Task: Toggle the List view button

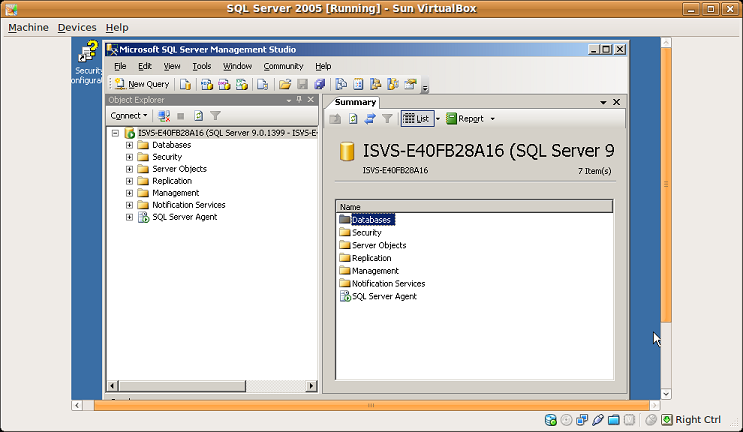Action: (x=417, y=119)
